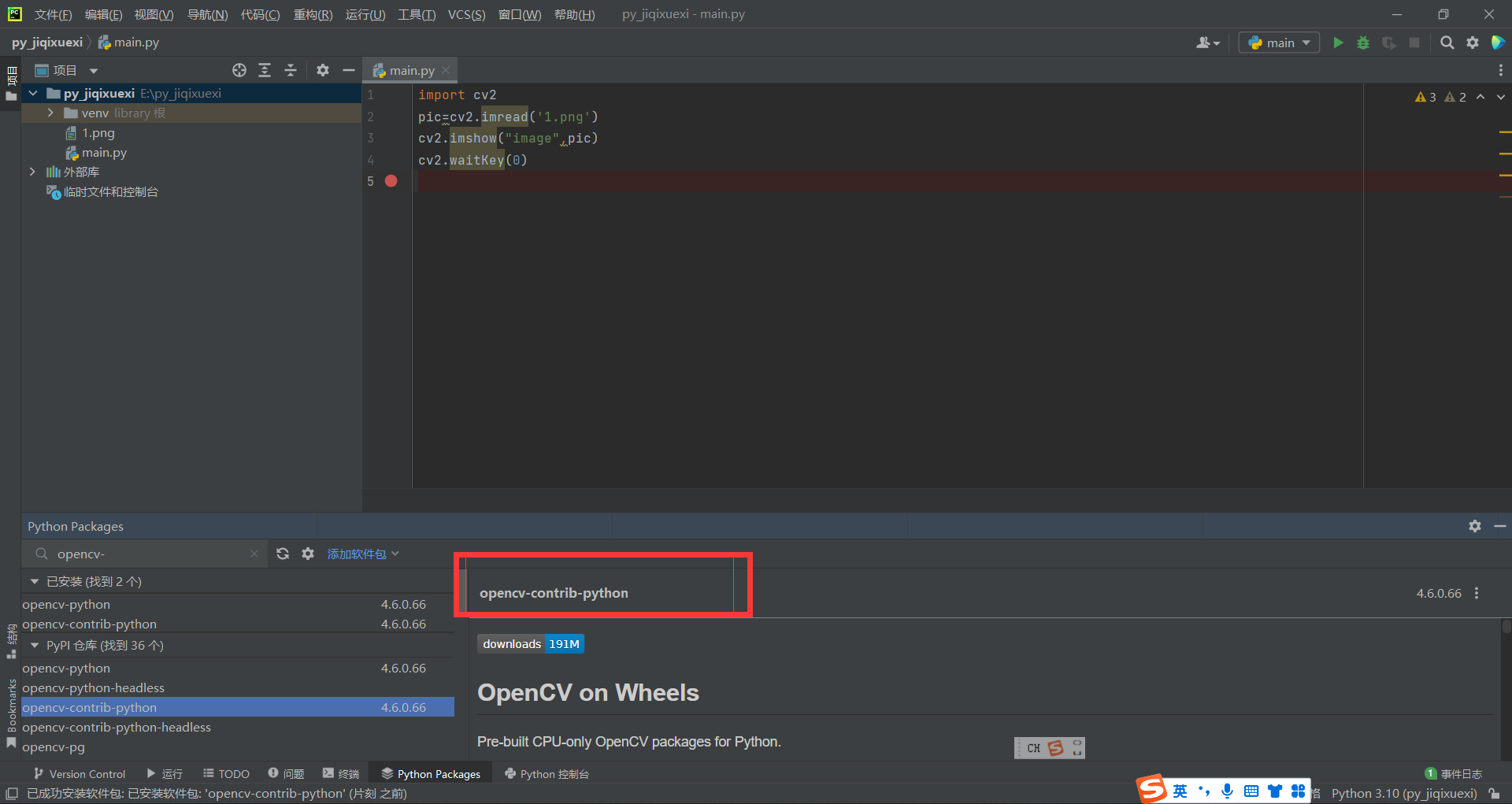Start debugging with the bug icon
1512x804 pixels.
[x=1363, y=43]
